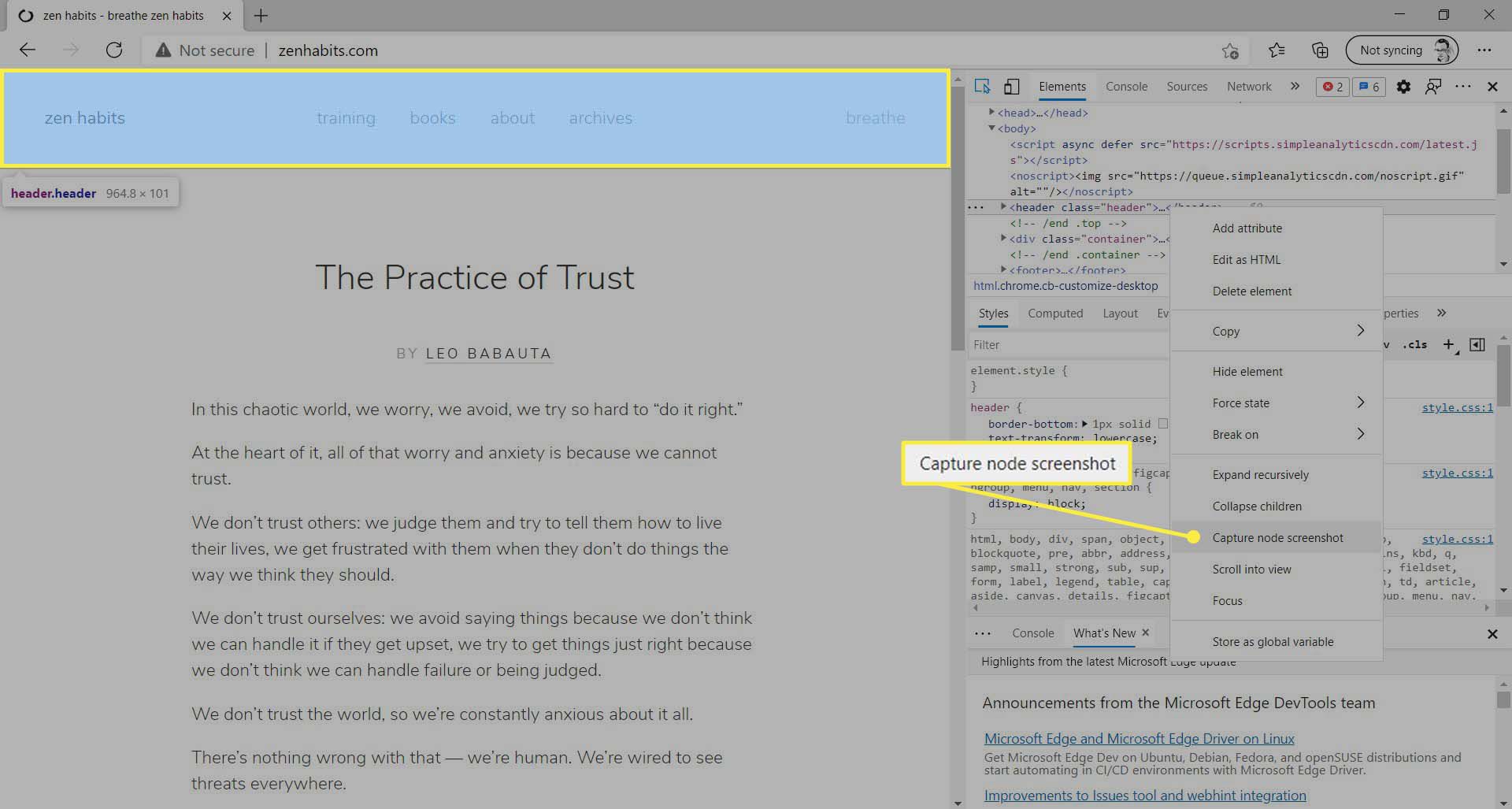The width and height of the screenshot is (1512, 809).
Task: Activate the inspect element picker tool
Action: coord(982,87)
